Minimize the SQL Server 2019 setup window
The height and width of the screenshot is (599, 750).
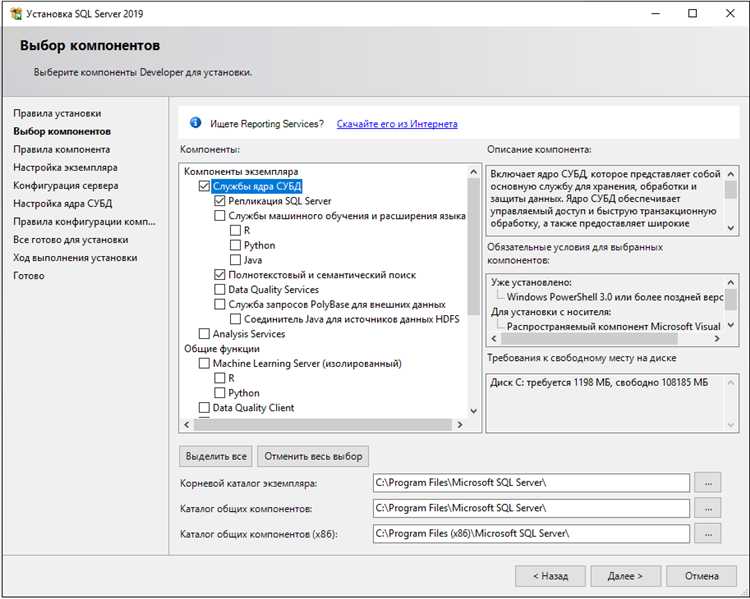[656, 13]
